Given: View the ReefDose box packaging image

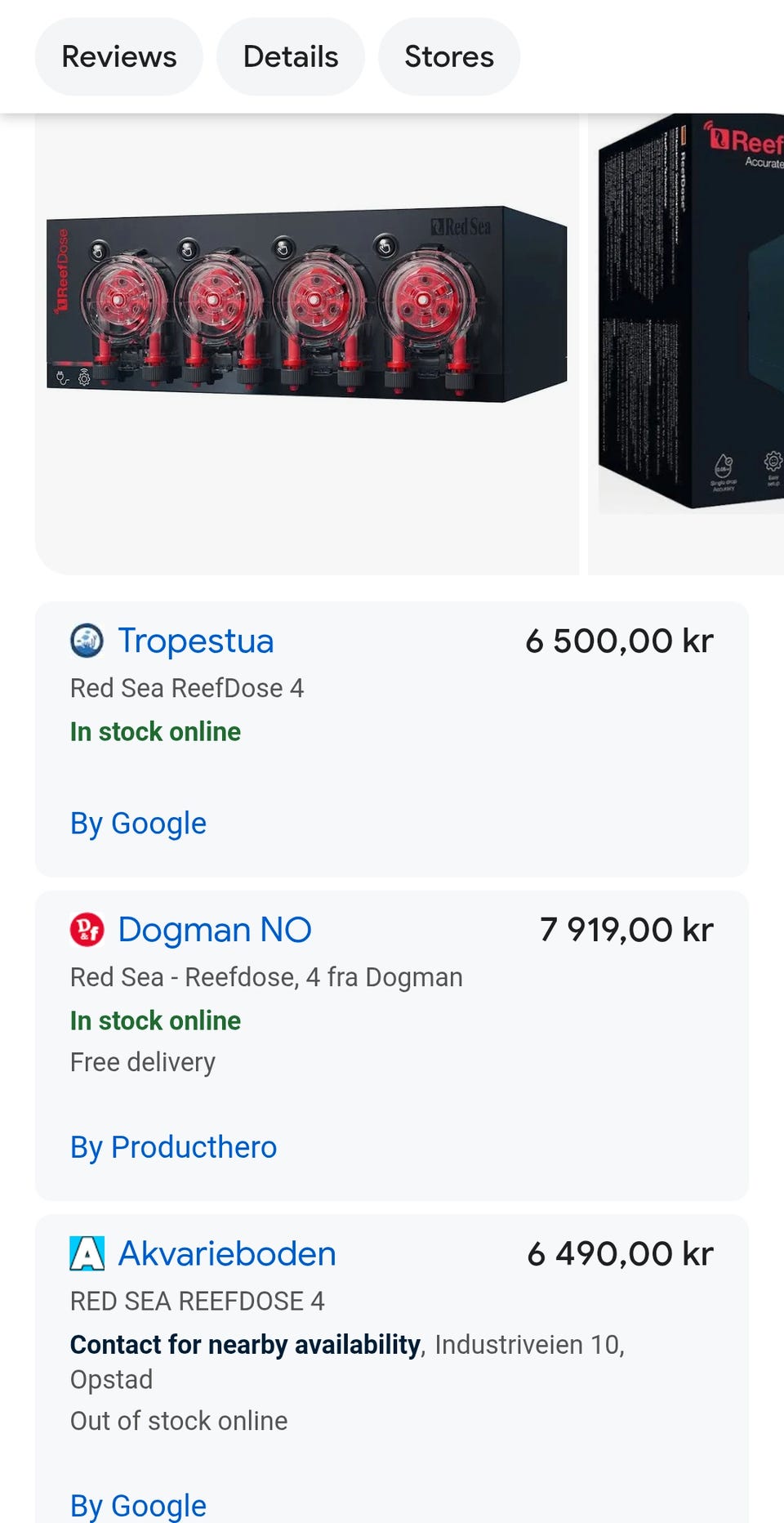Looking at the screenshot, I should point(691,327).
